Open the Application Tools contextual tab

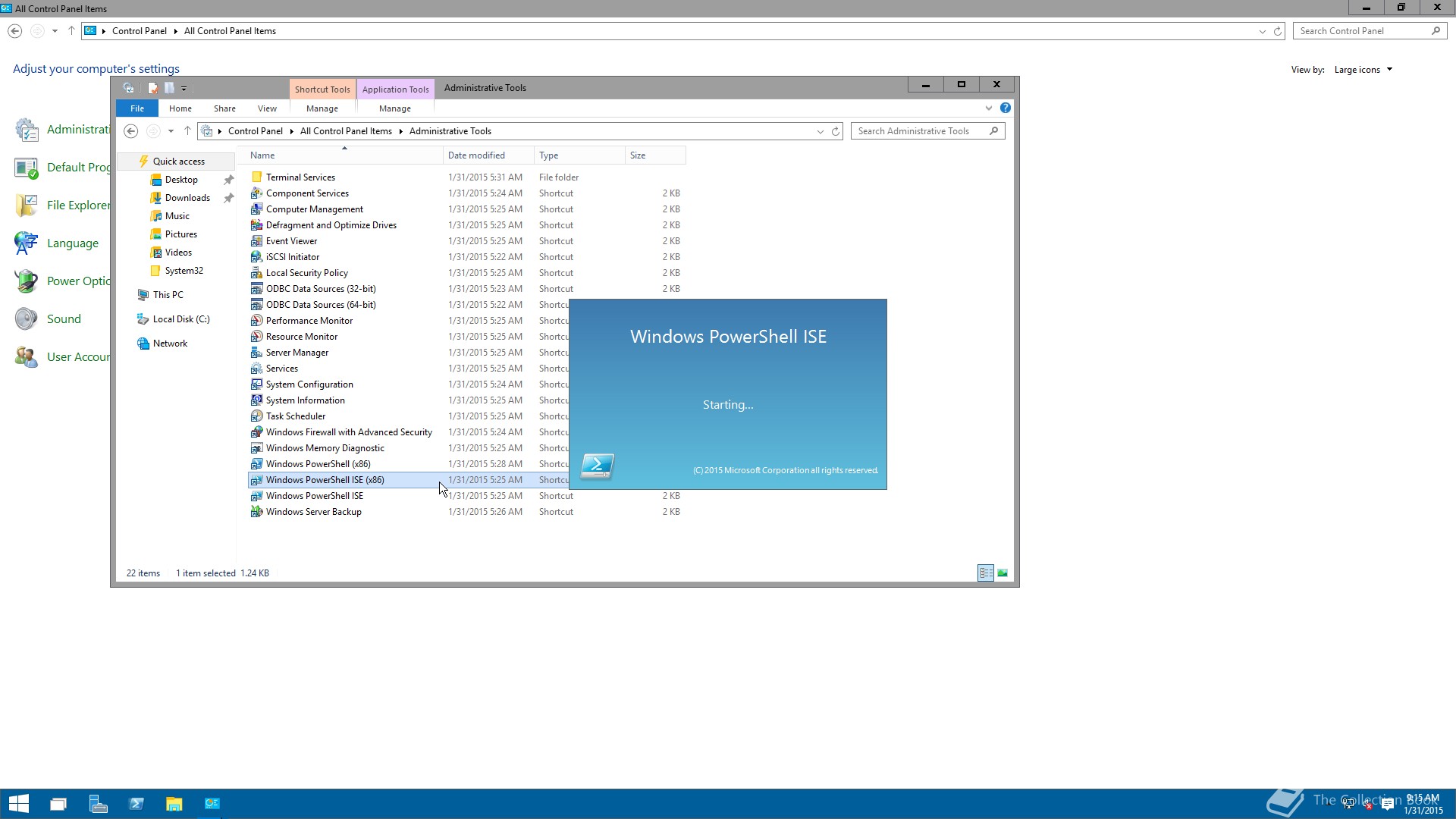tap(395, 89)
